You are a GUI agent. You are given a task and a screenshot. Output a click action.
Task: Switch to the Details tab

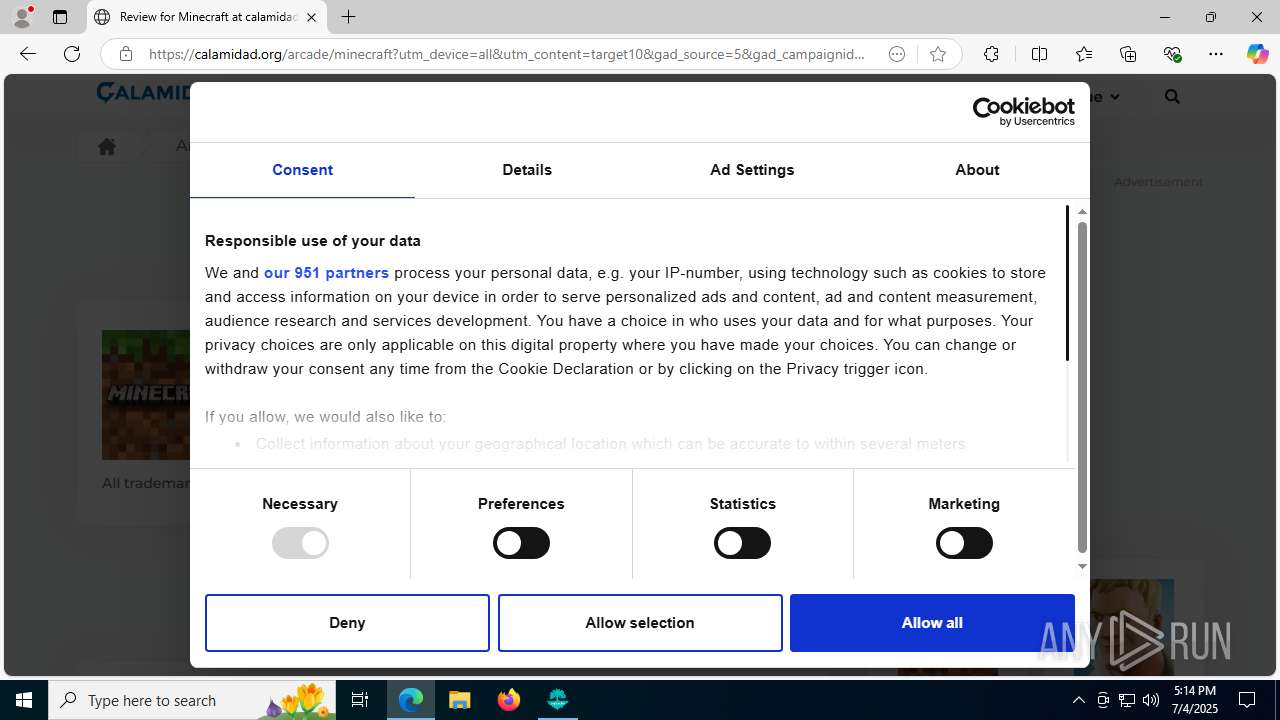click(x=527, y=170)
